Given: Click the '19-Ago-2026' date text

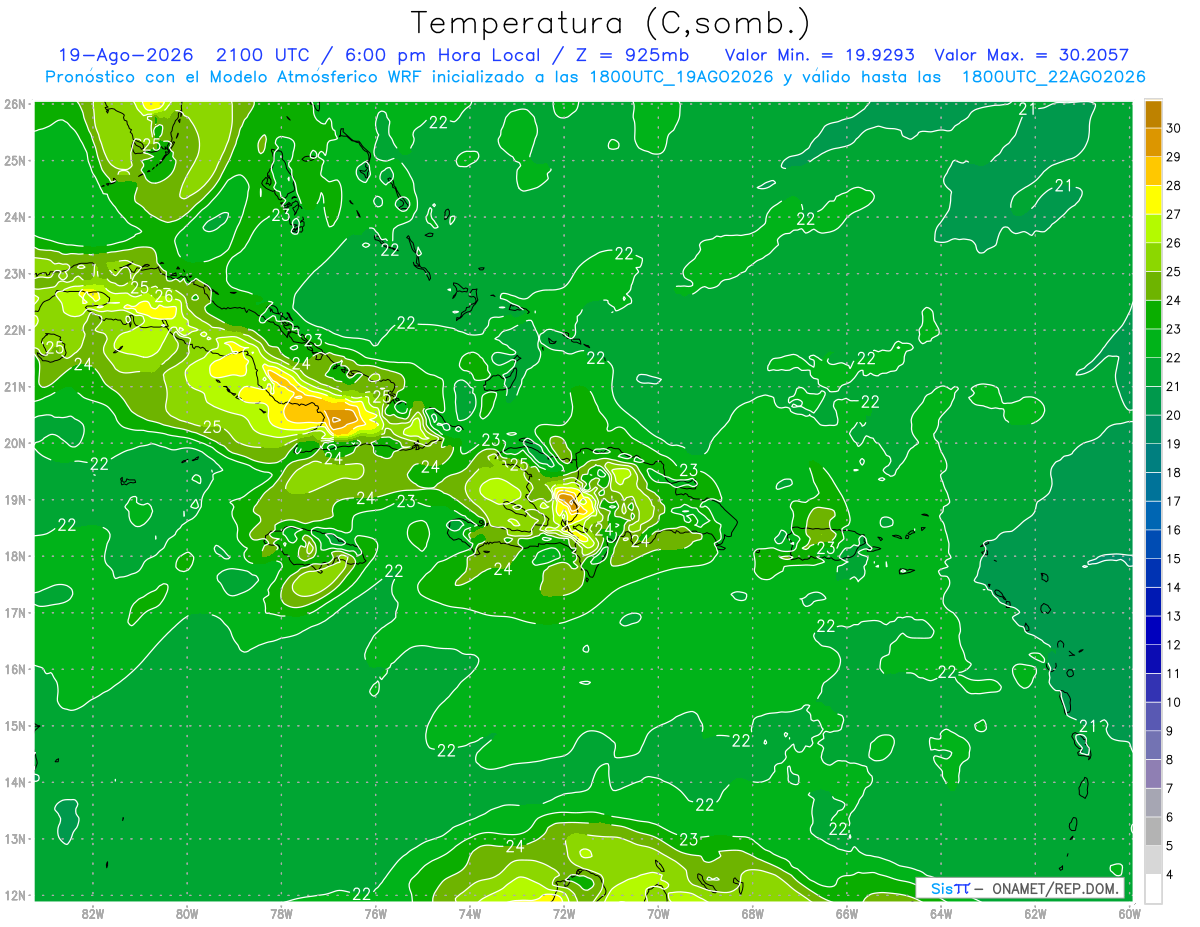Looking at the screenshot, I should coord(125,55).
